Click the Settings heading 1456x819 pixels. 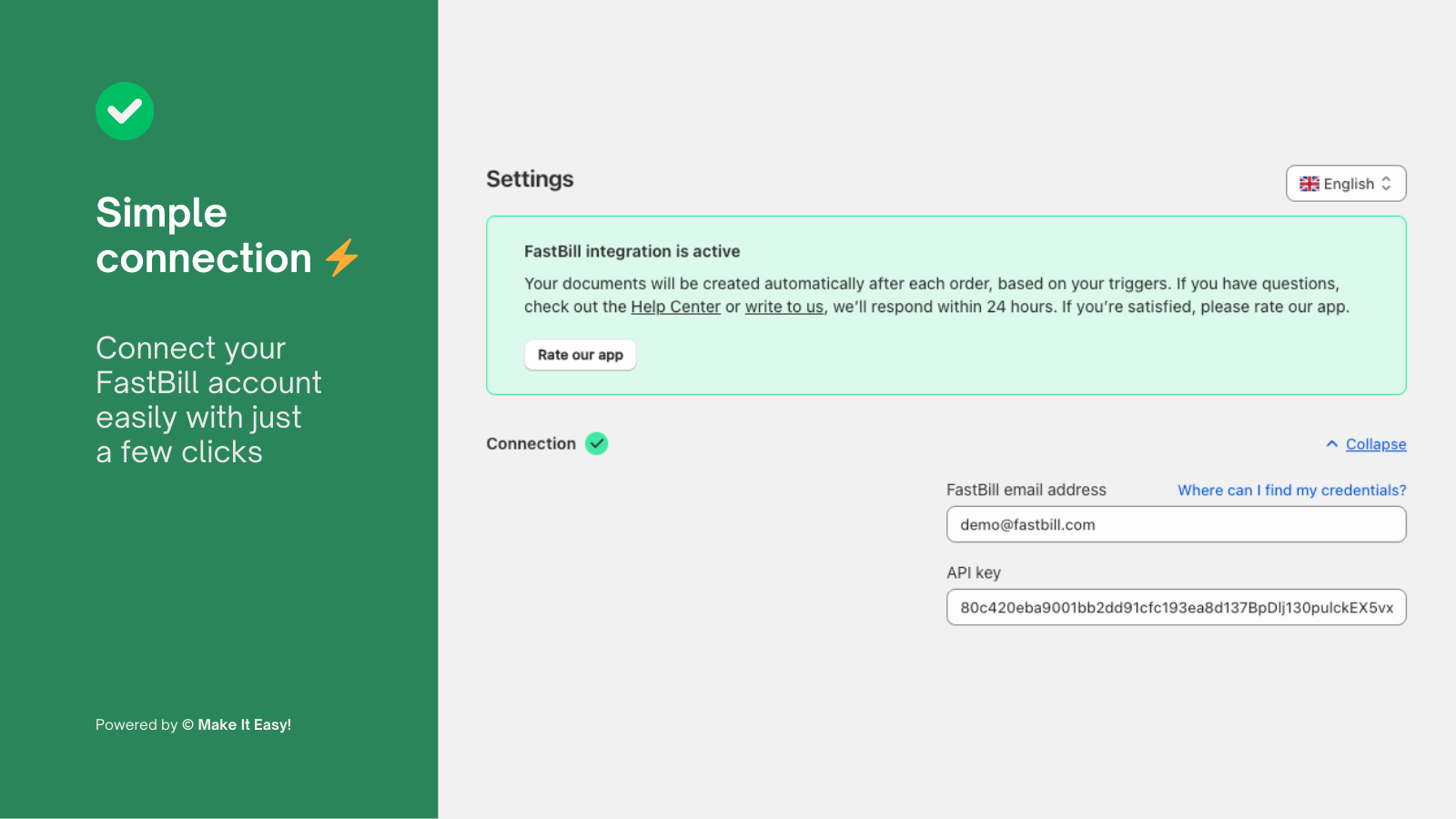point(530,179)
